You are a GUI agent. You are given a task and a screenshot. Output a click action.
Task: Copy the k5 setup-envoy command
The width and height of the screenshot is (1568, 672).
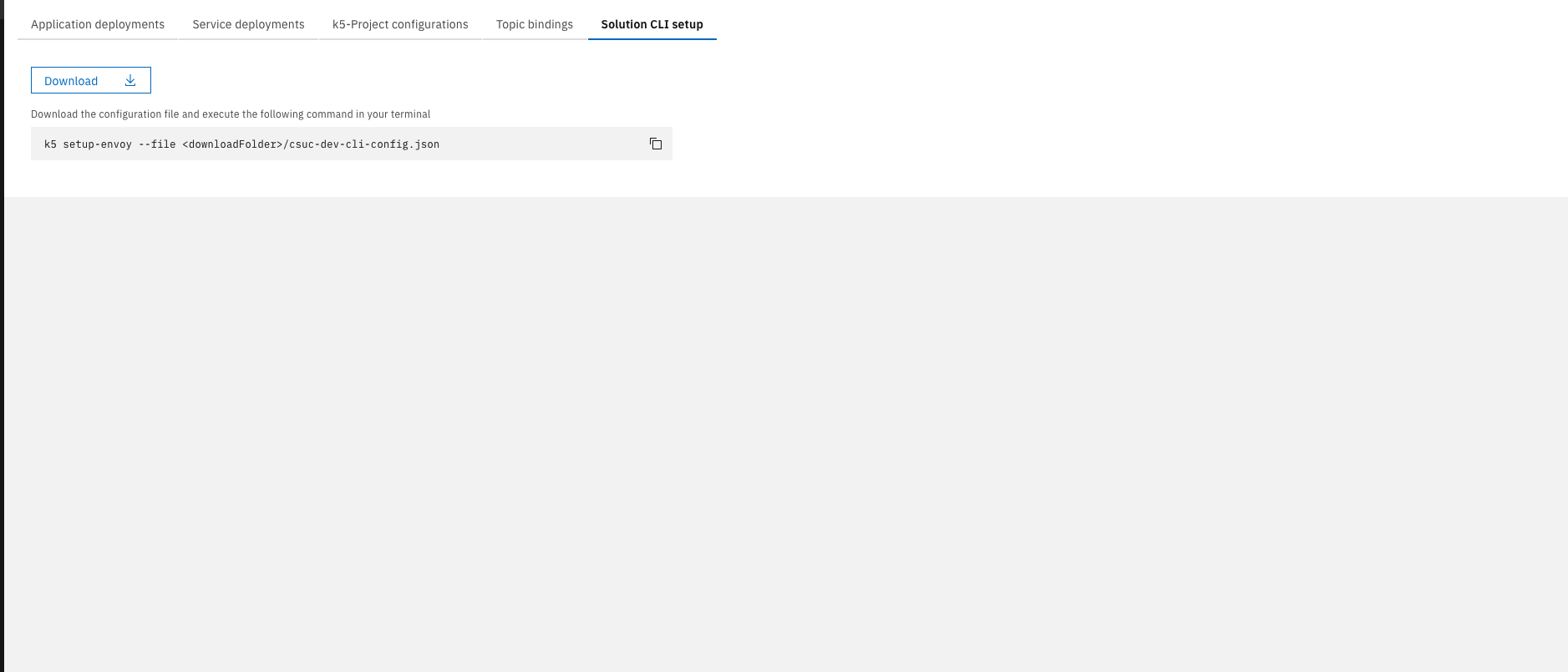[656, 144]
